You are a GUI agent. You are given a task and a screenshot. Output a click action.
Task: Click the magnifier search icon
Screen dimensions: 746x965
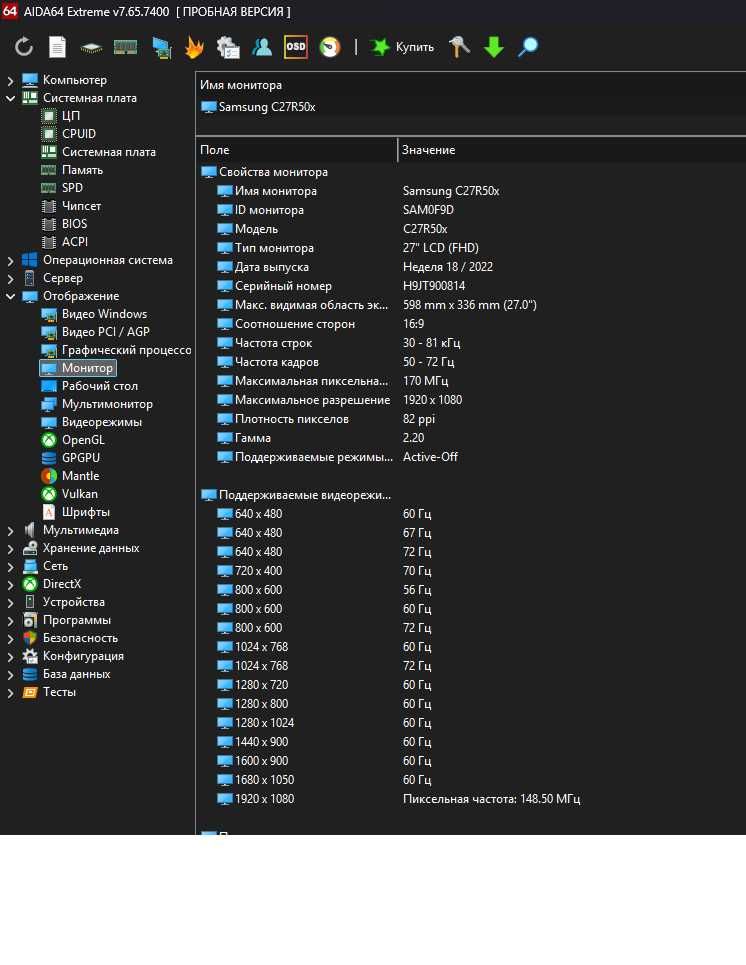[527, 47]
